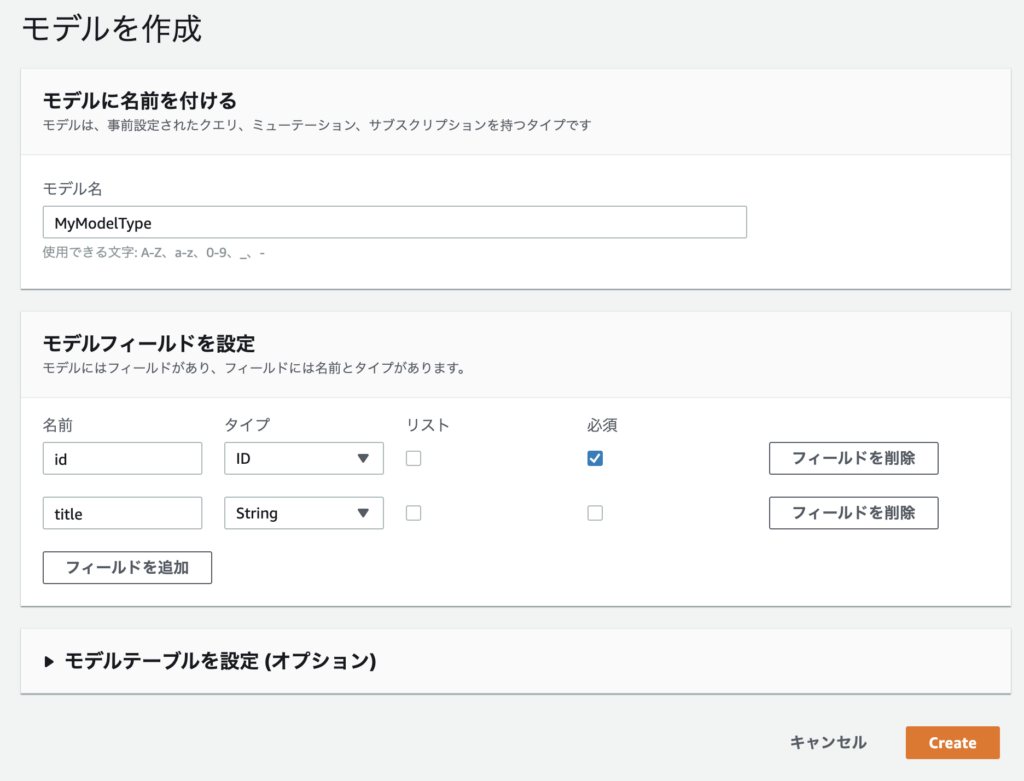Delete the title field with フィールドを削除
The width and height of the screenshot is (1024, 781).
(853, 512)
